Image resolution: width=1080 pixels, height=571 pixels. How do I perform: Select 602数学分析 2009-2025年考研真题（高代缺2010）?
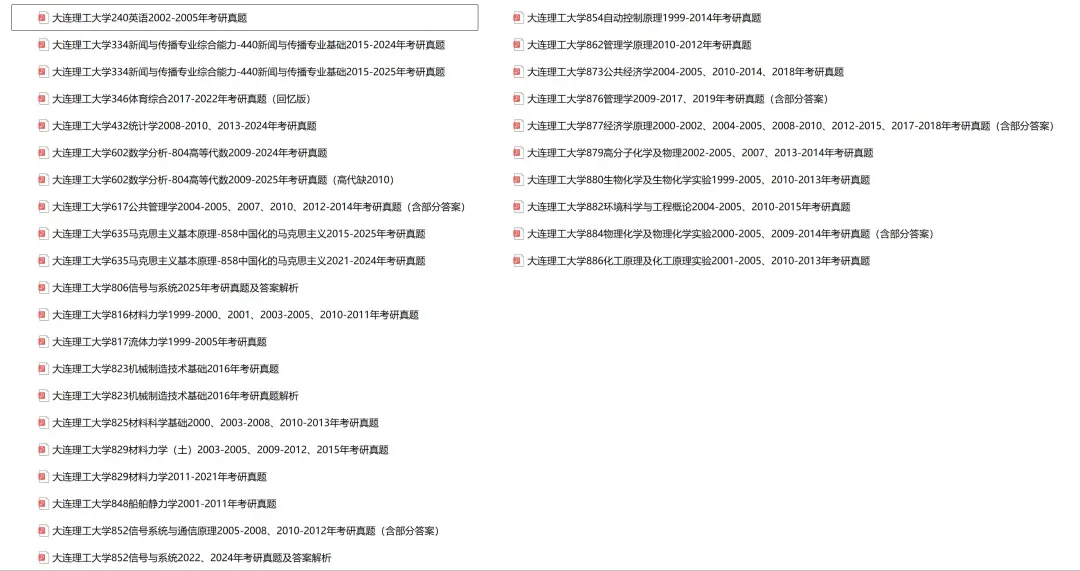pyautogui.click(x=223, y=180)
